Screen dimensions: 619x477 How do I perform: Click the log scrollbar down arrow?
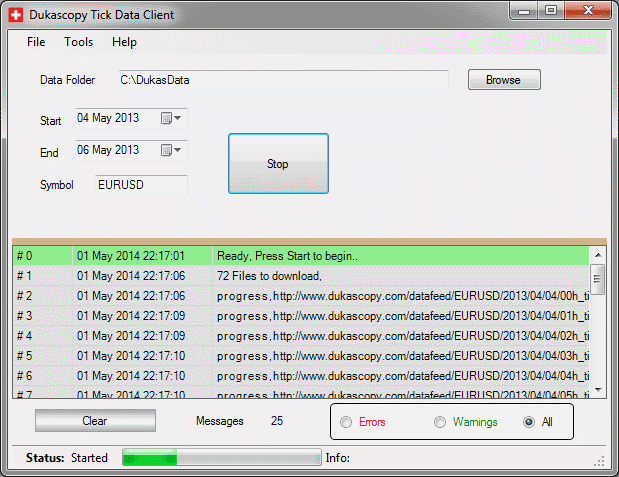click(598, 390)
